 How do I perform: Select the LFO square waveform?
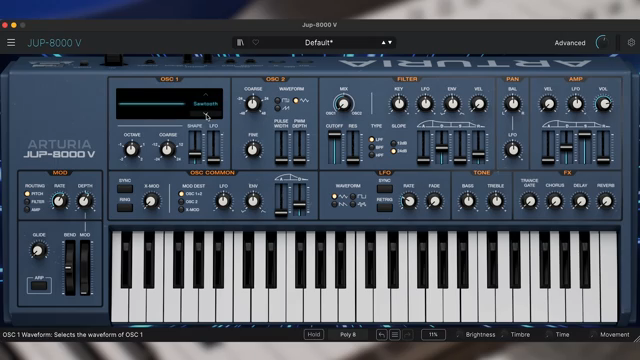click(x=353, y=197)
